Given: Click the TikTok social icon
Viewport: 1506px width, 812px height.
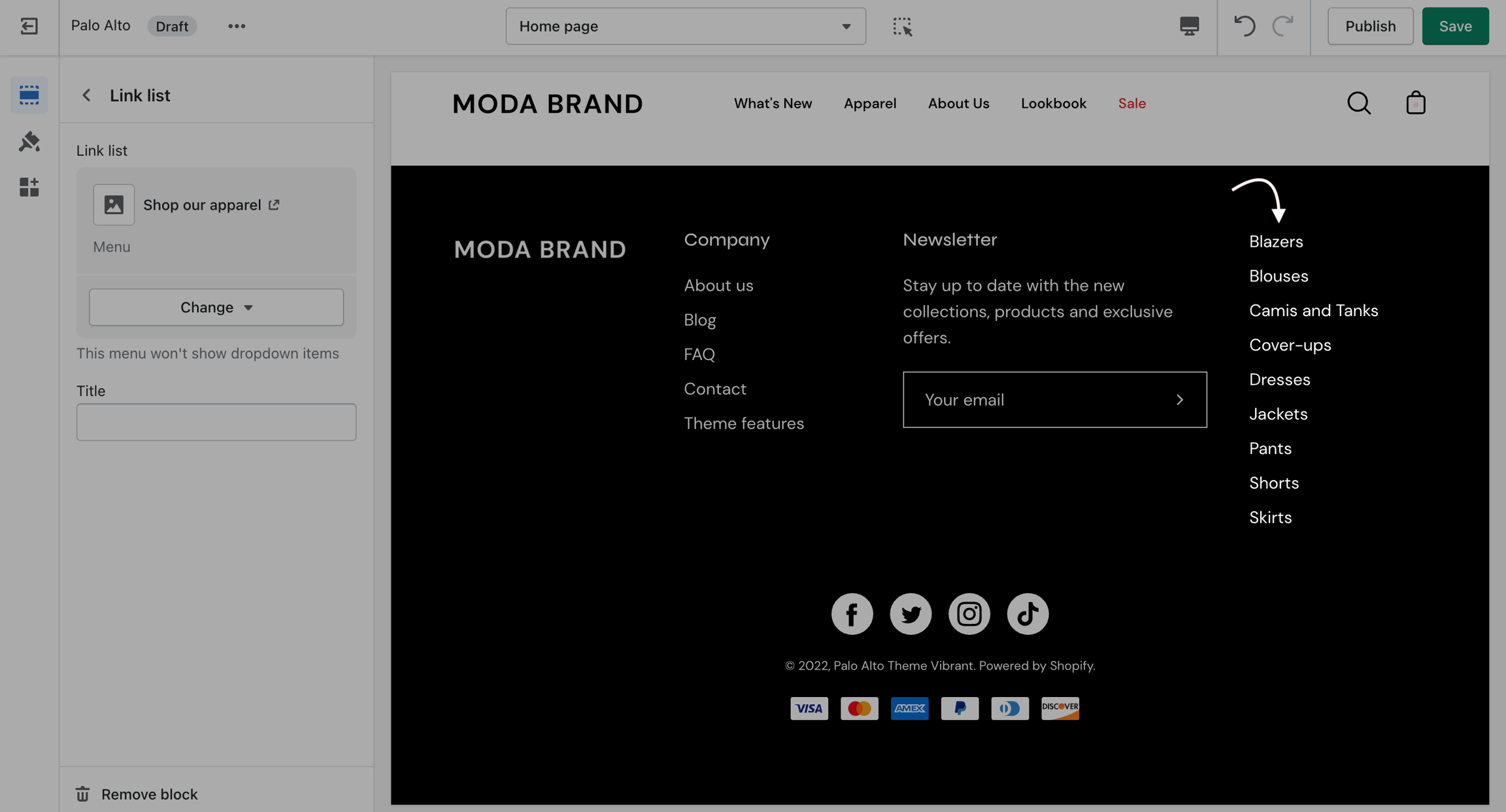Looking at the screenshot, I should pyautogui.click(x=1028, y=613).
